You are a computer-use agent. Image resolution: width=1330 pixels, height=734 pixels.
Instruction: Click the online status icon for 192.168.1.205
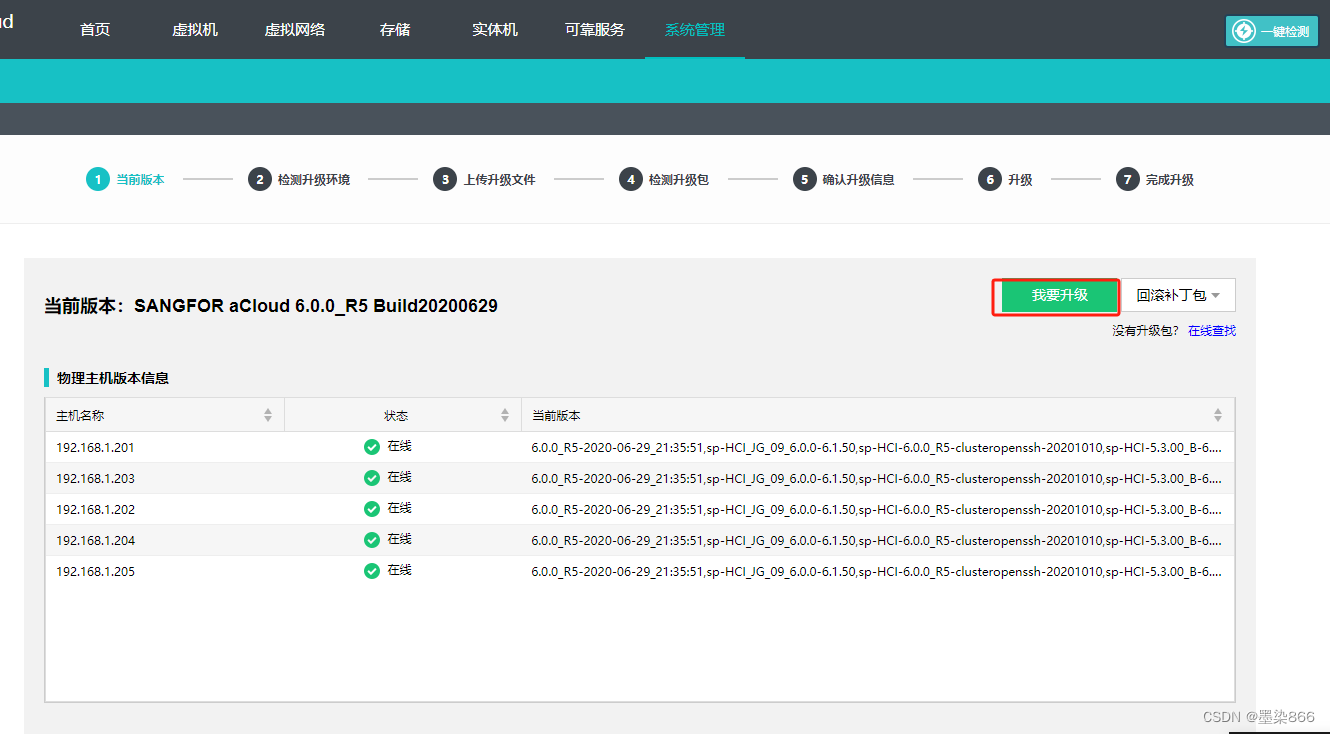point(372,571)
